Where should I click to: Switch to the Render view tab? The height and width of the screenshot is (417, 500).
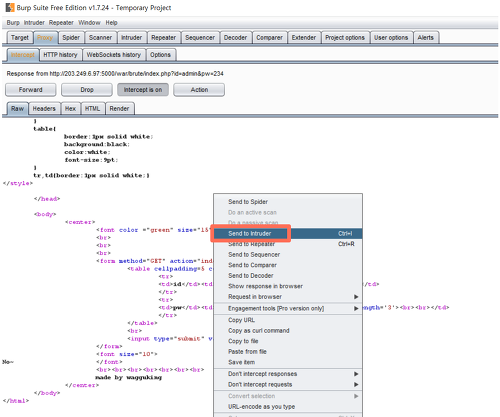[x=119, y=109]
